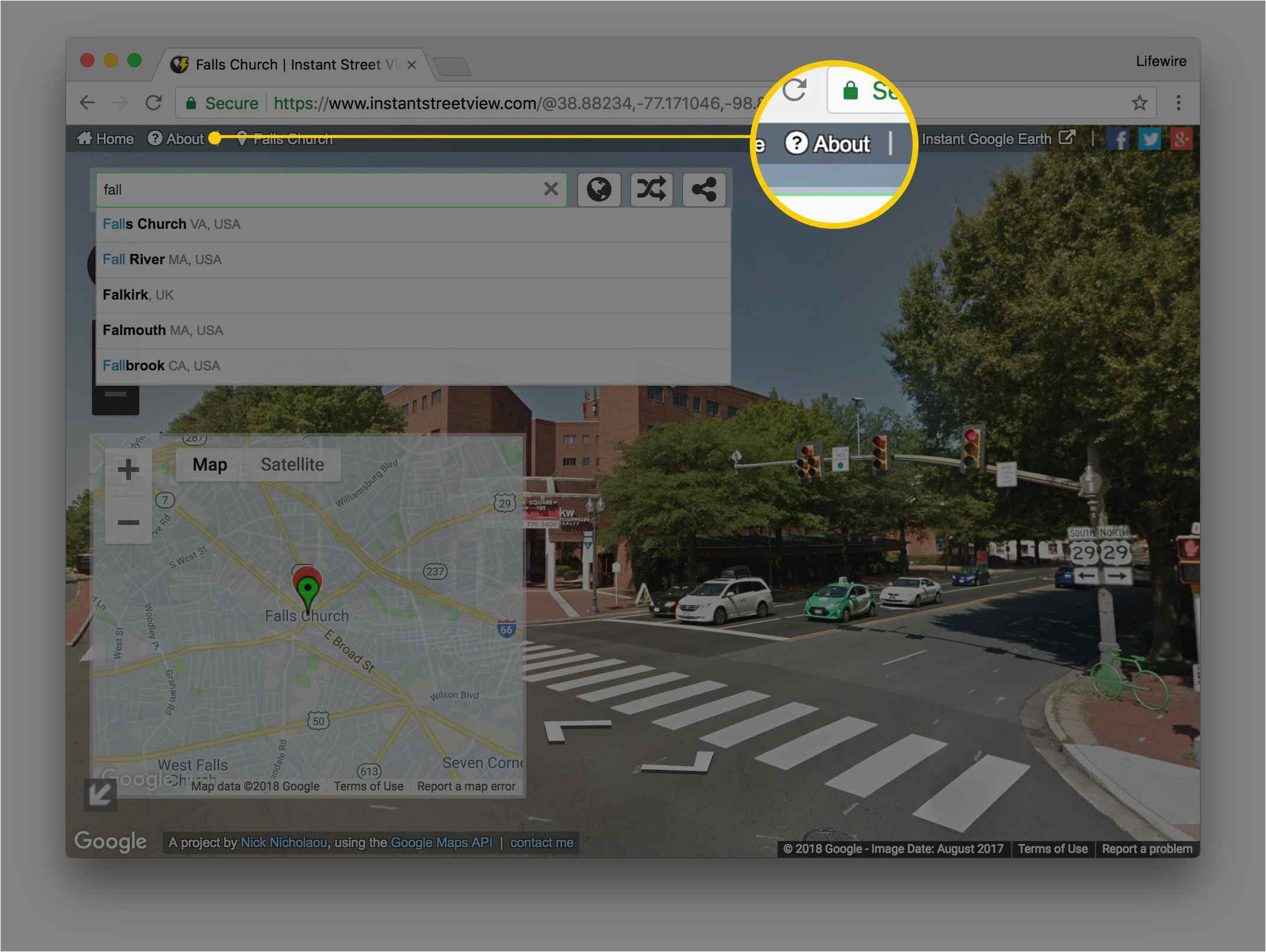
Task: Close the Falls Church browser tab
Action: tap(412, 65)
